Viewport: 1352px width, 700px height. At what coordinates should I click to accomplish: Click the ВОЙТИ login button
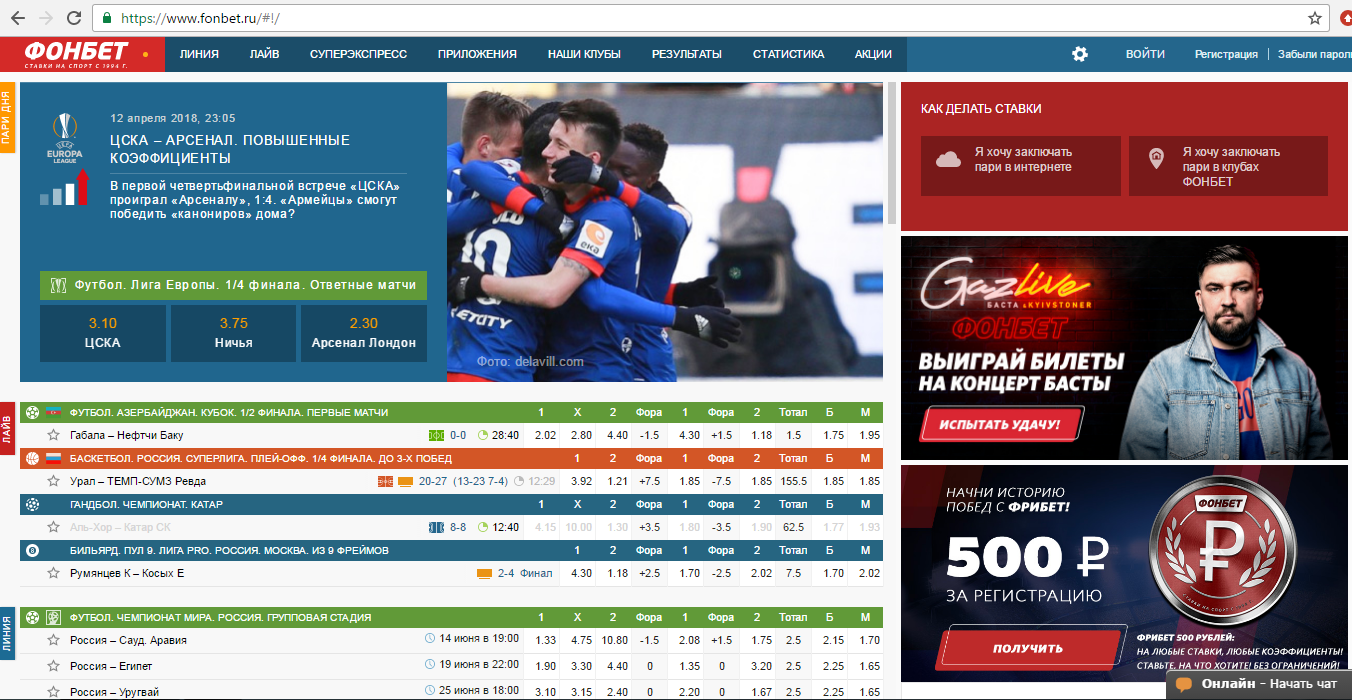[1144, 54]
